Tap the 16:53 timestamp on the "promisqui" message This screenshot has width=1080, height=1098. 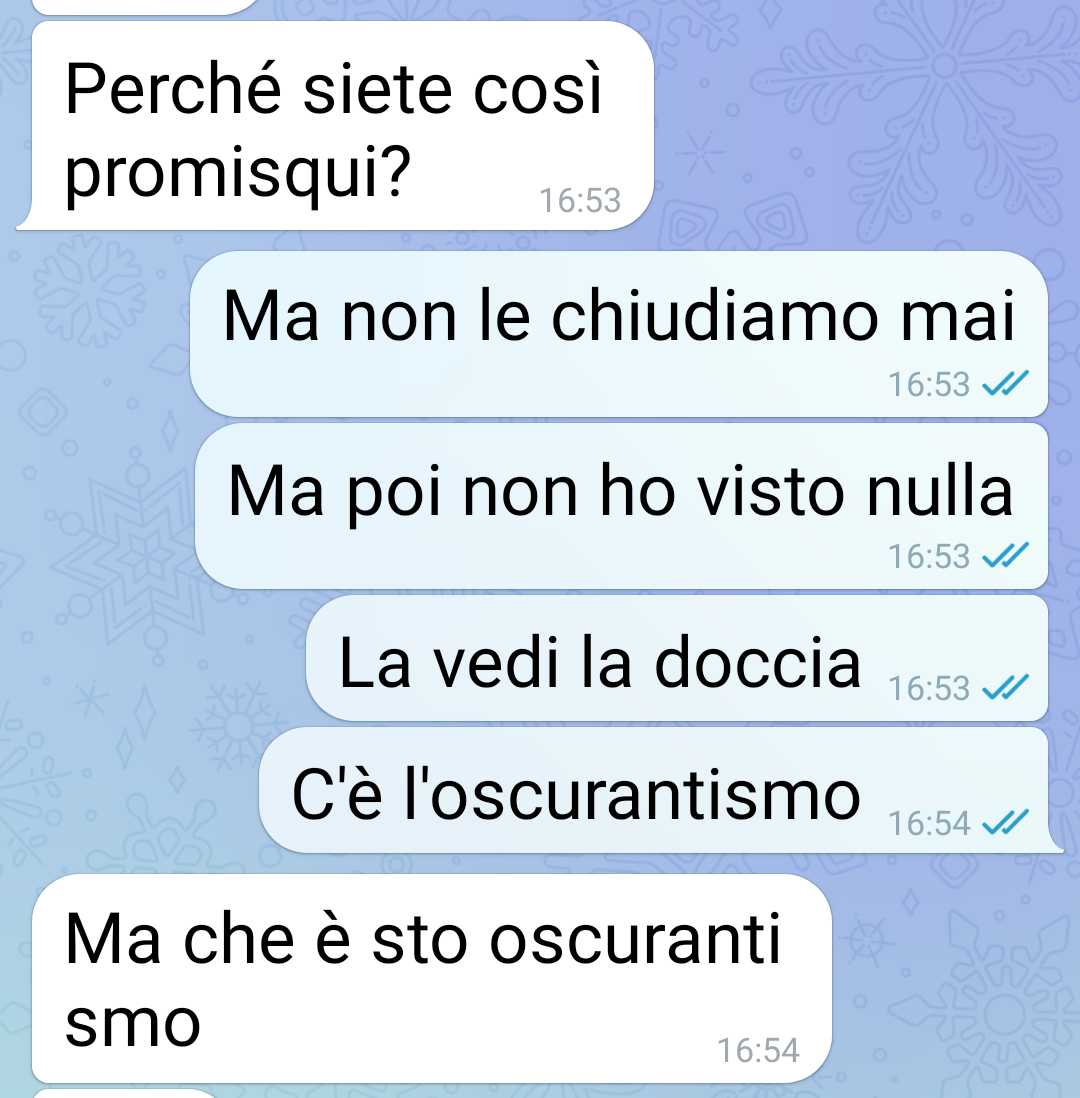coord(580,200)
